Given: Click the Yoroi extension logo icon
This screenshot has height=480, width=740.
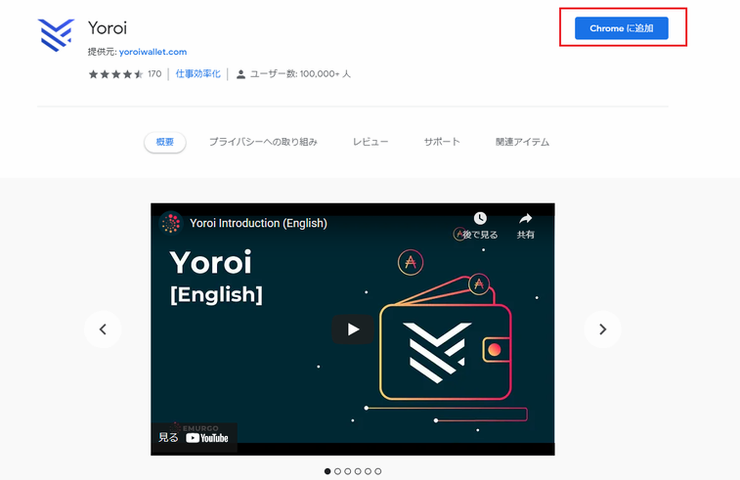Looking at the screenshot, I should (x=56, y=35).
